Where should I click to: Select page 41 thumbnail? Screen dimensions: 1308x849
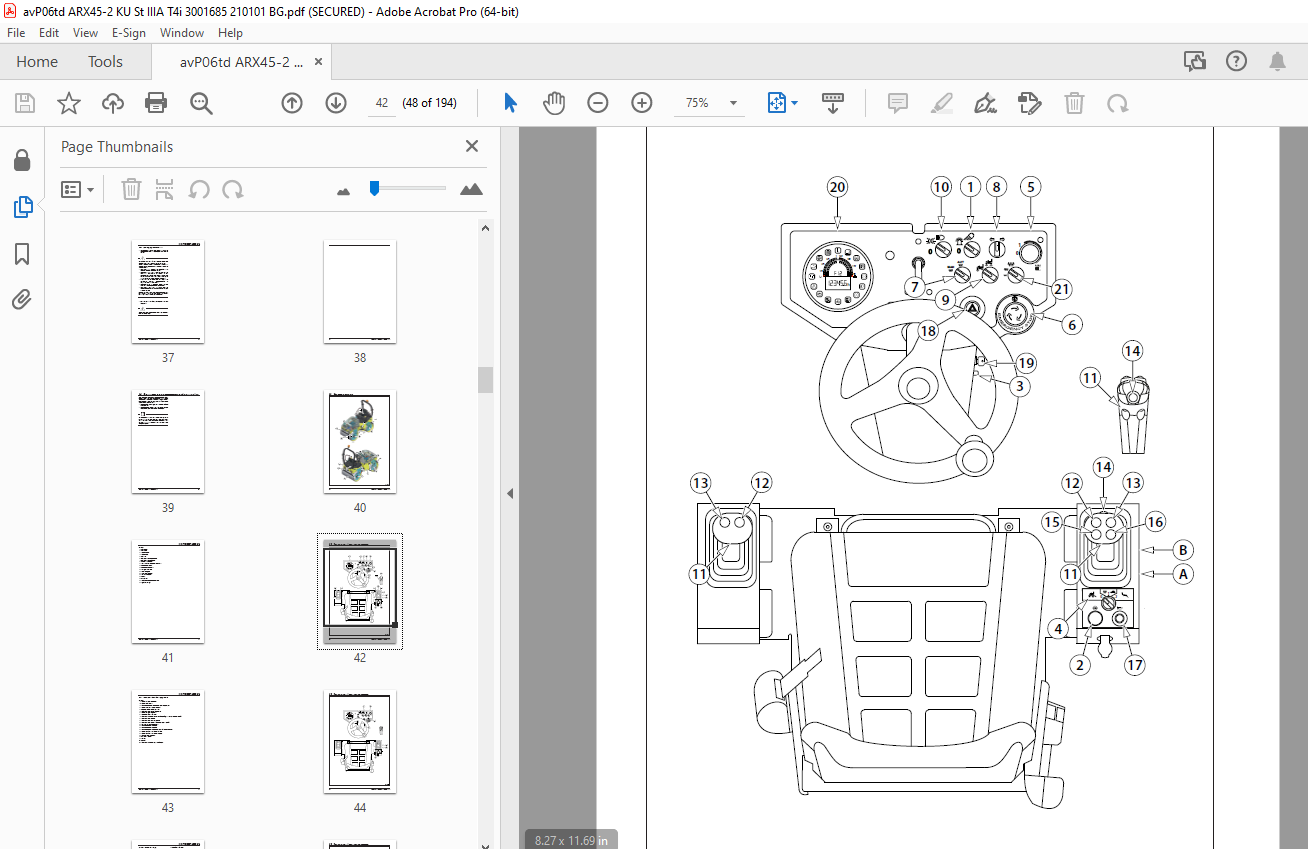(x=168, y=592)
